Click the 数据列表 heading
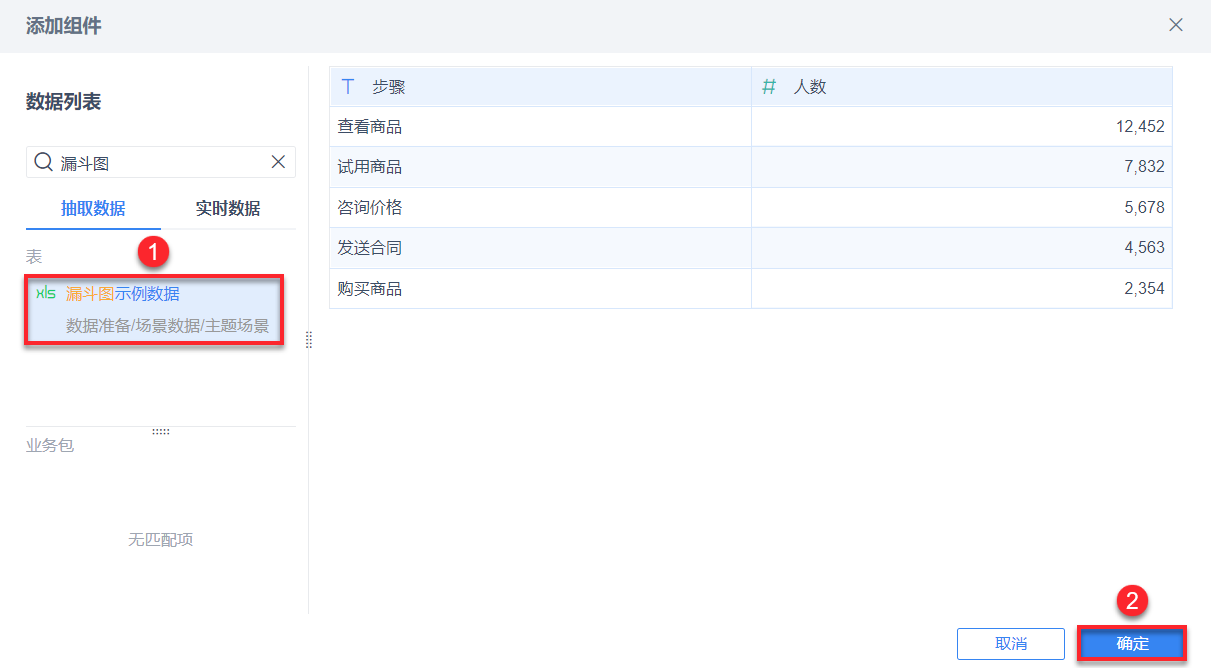1211x668 pixels. tap(63, 101)
